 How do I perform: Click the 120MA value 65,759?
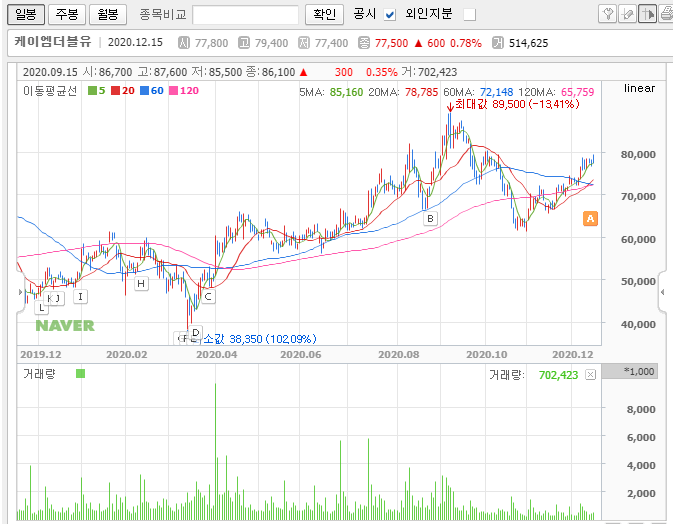tap(578, 92)
